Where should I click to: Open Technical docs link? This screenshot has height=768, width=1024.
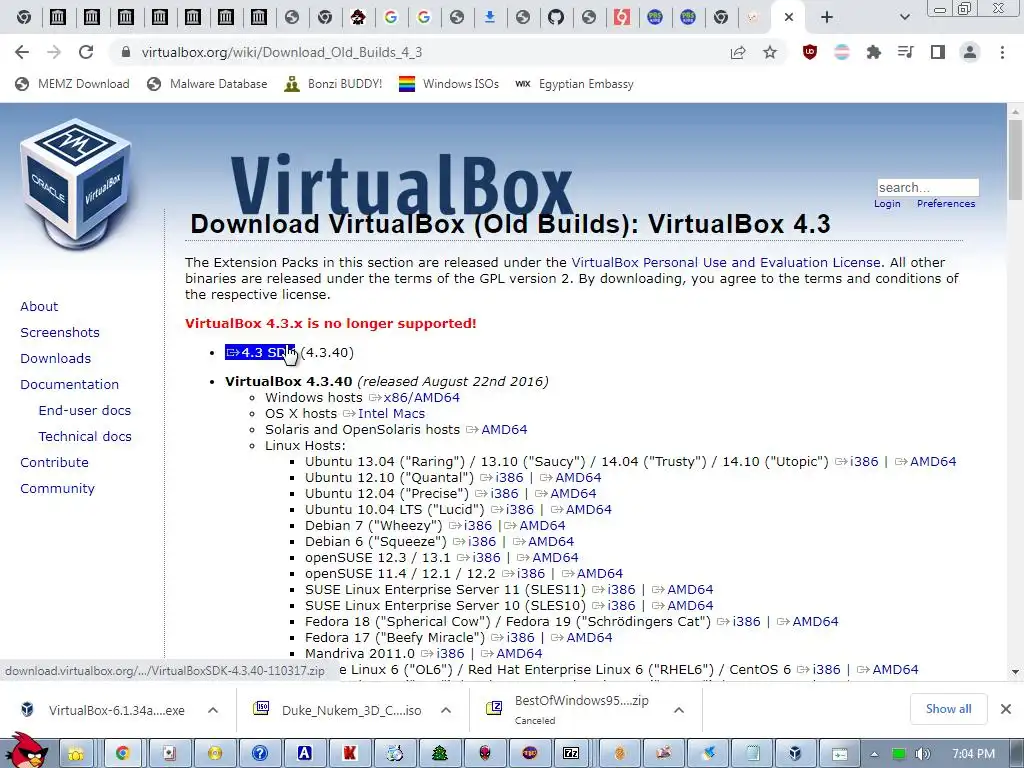(x=85, y=437)
